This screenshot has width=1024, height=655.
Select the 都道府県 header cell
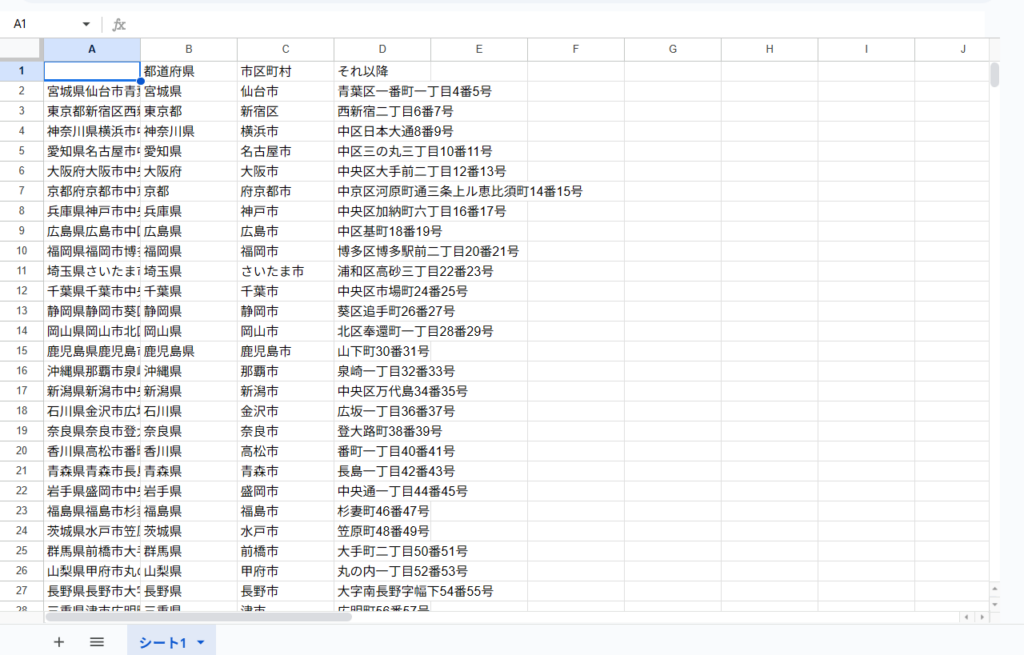point(188,71)
